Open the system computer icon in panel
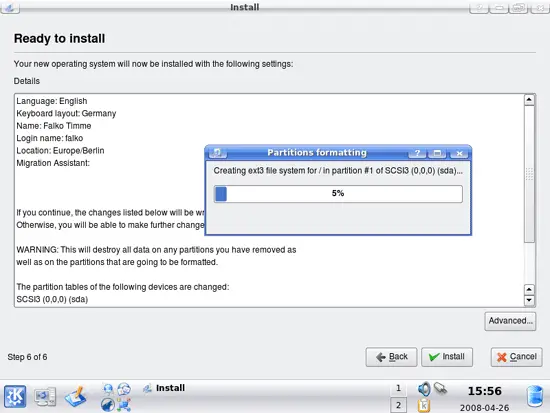 45,397
